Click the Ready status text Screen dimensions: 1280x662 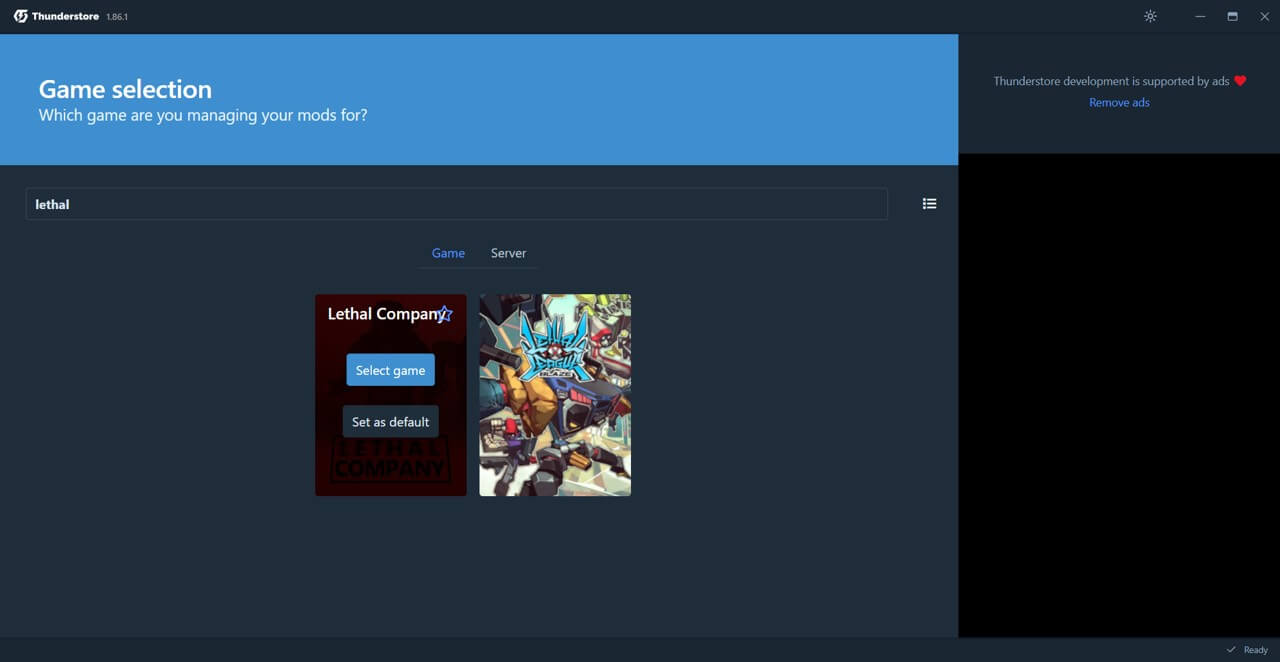1256,650
